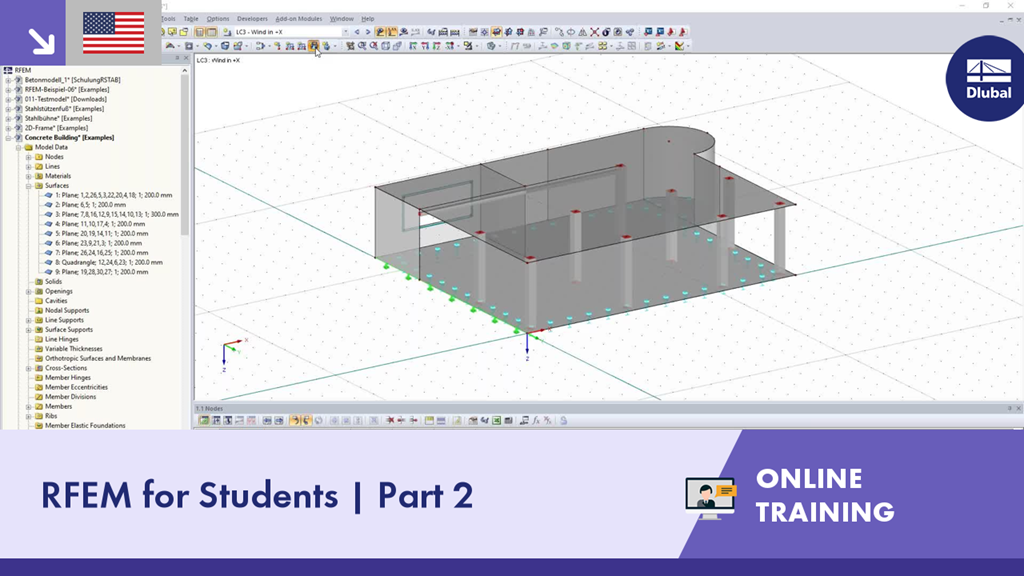Show the view in Y direction
This screenshot has height=576, width=1024.
(x=425, y=46)
